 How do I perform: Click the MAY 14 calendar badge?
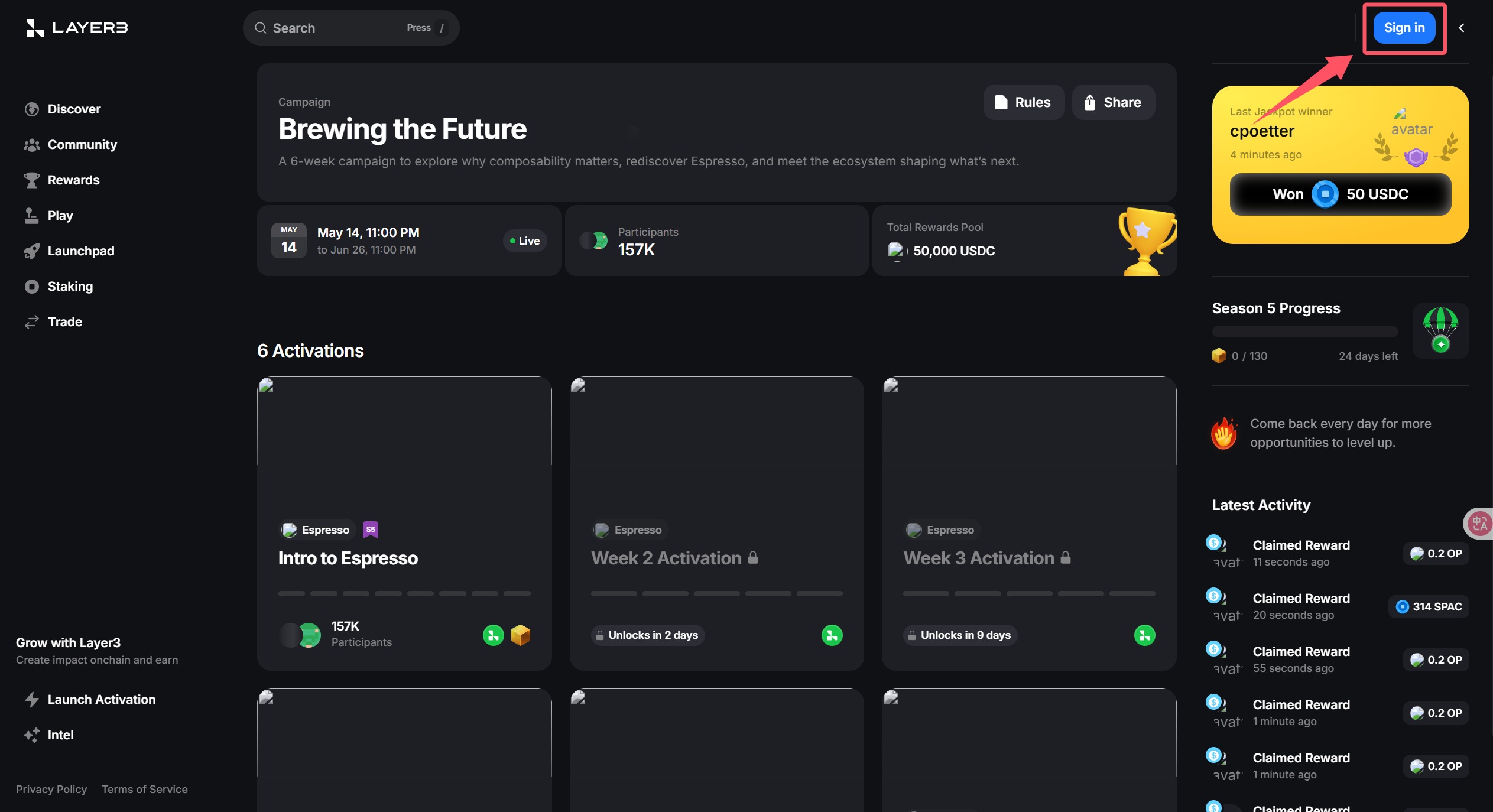tap(289, 241)
